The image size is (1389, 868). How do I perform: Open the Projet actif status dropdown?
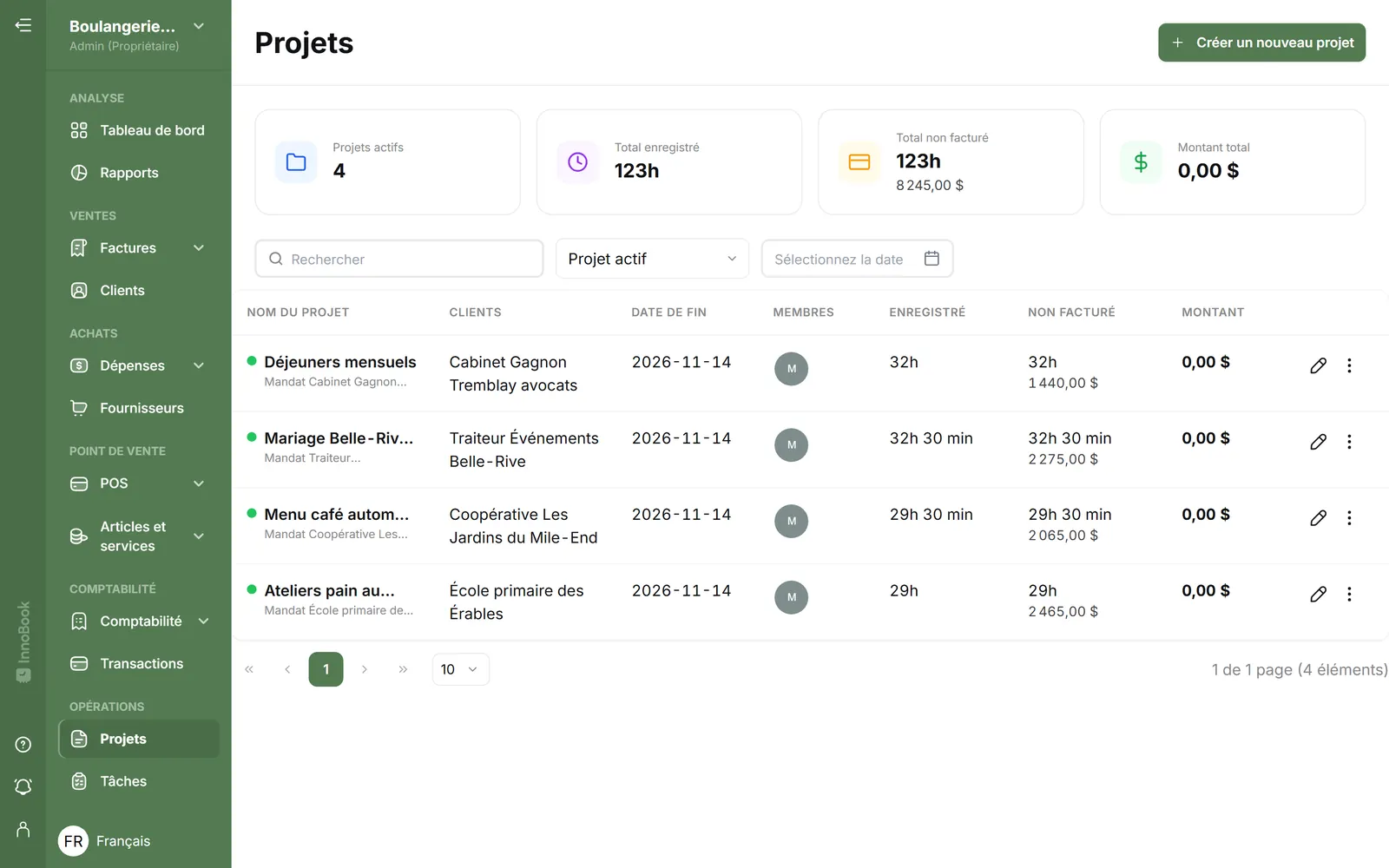pos(652,259)
